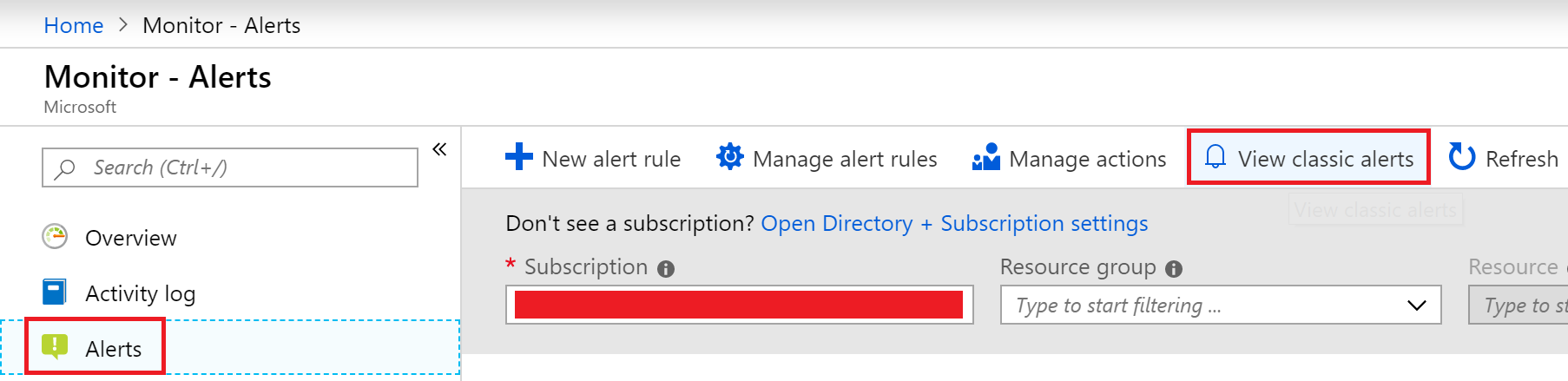
Task: Click the Resource group info icon
Action: [1174, 269]
